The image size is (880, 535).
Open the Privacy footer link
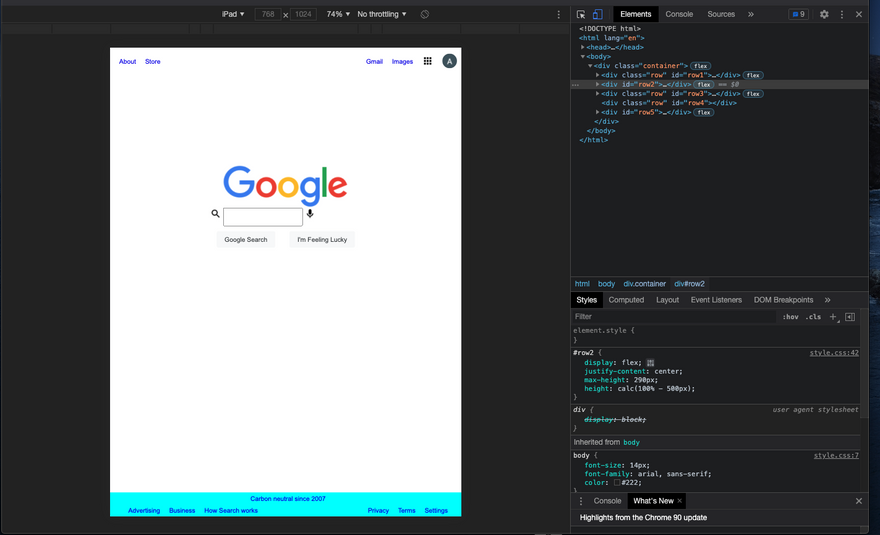pos(378,511)
